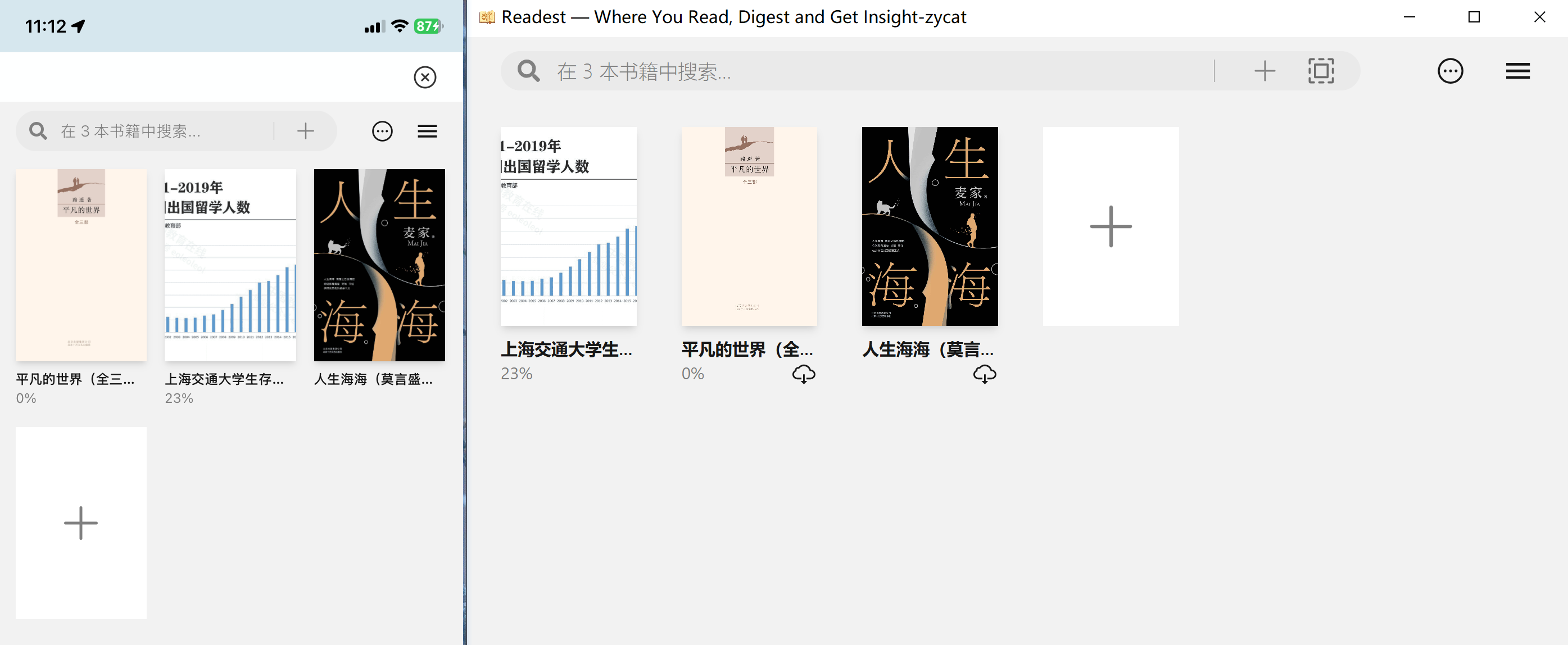Click the Readest app icon in title bar

click(x=487, y=17)
